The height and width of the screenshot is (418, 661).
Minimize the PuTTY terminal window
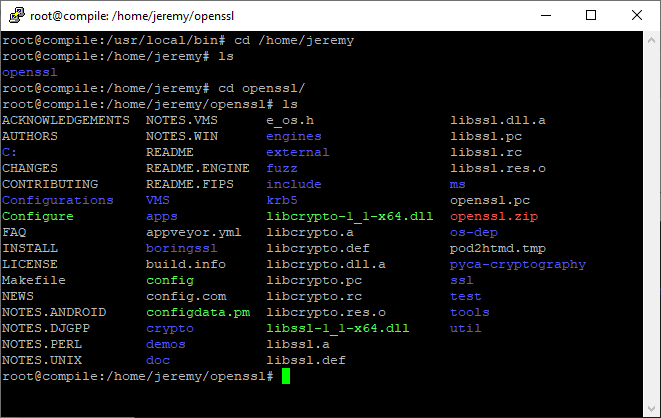545,15
